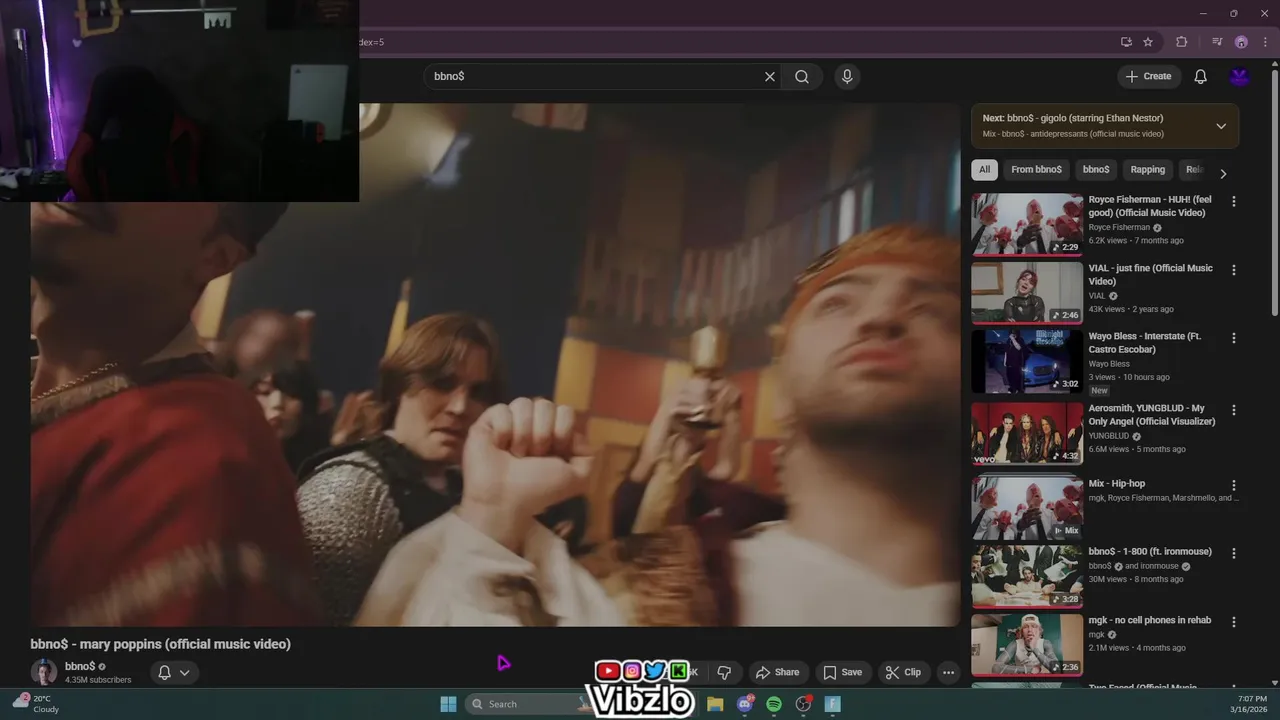The height and width of the screenshot is (720, 1280).
Task: Open options for Aerosmith My Only Angel
Action: pyautogui.click(x=1233, y=410)
